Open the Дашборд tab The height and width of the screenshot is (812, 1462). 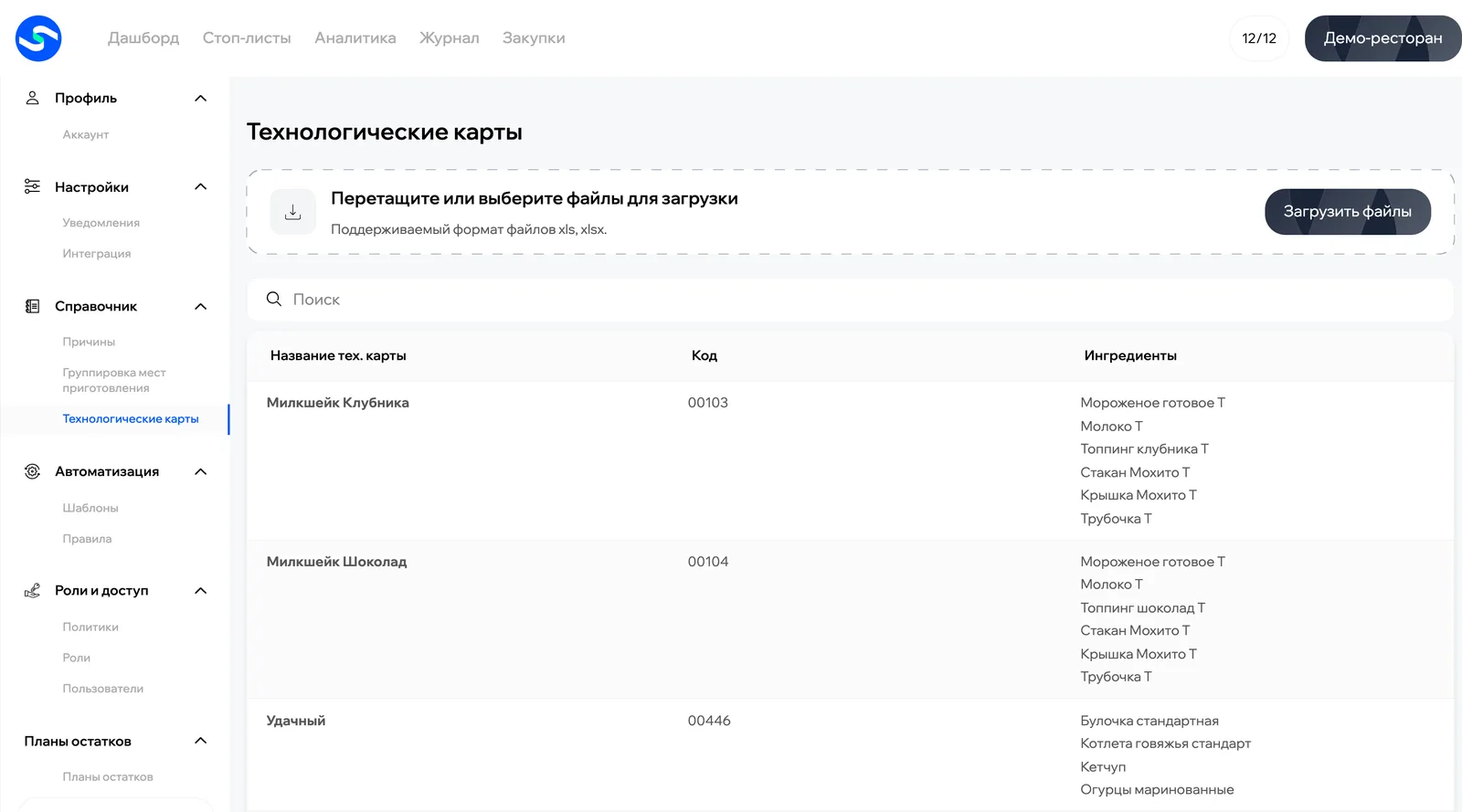click(x=143, y=38)
